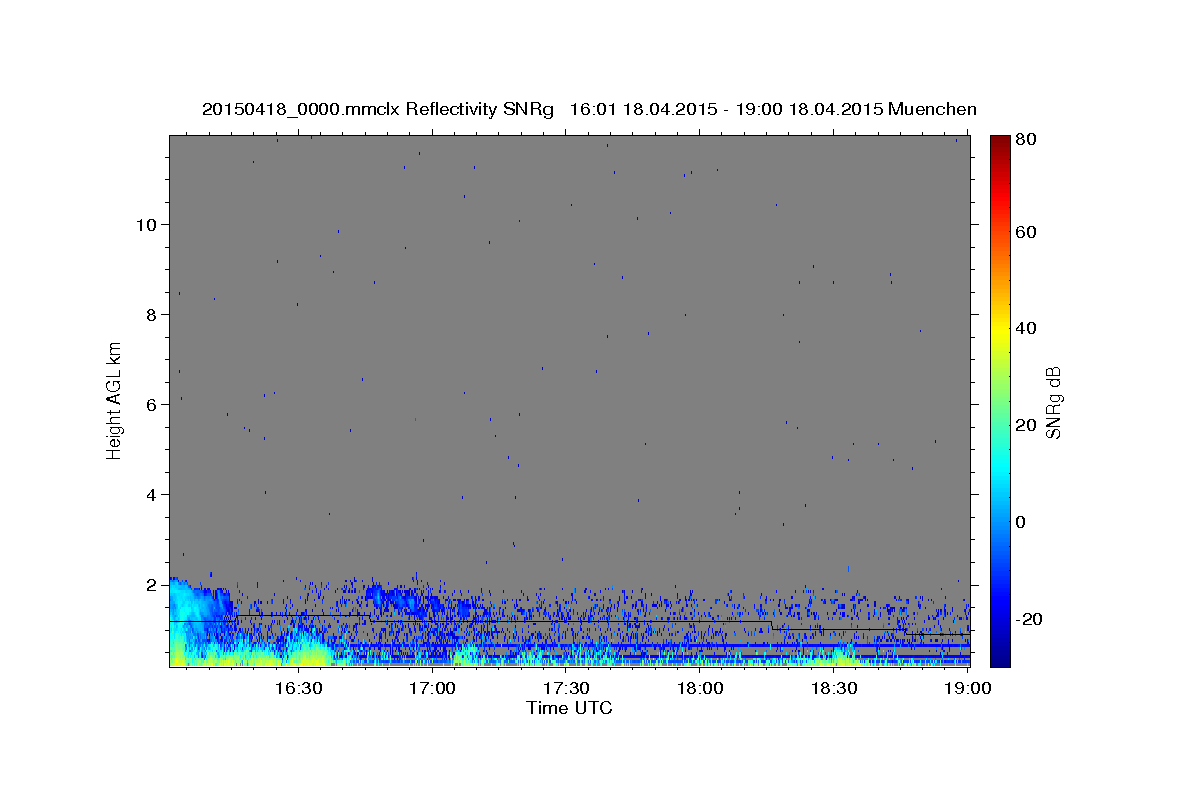Click the dark blue bottom of colorbar

click(x=1000, y=656)
